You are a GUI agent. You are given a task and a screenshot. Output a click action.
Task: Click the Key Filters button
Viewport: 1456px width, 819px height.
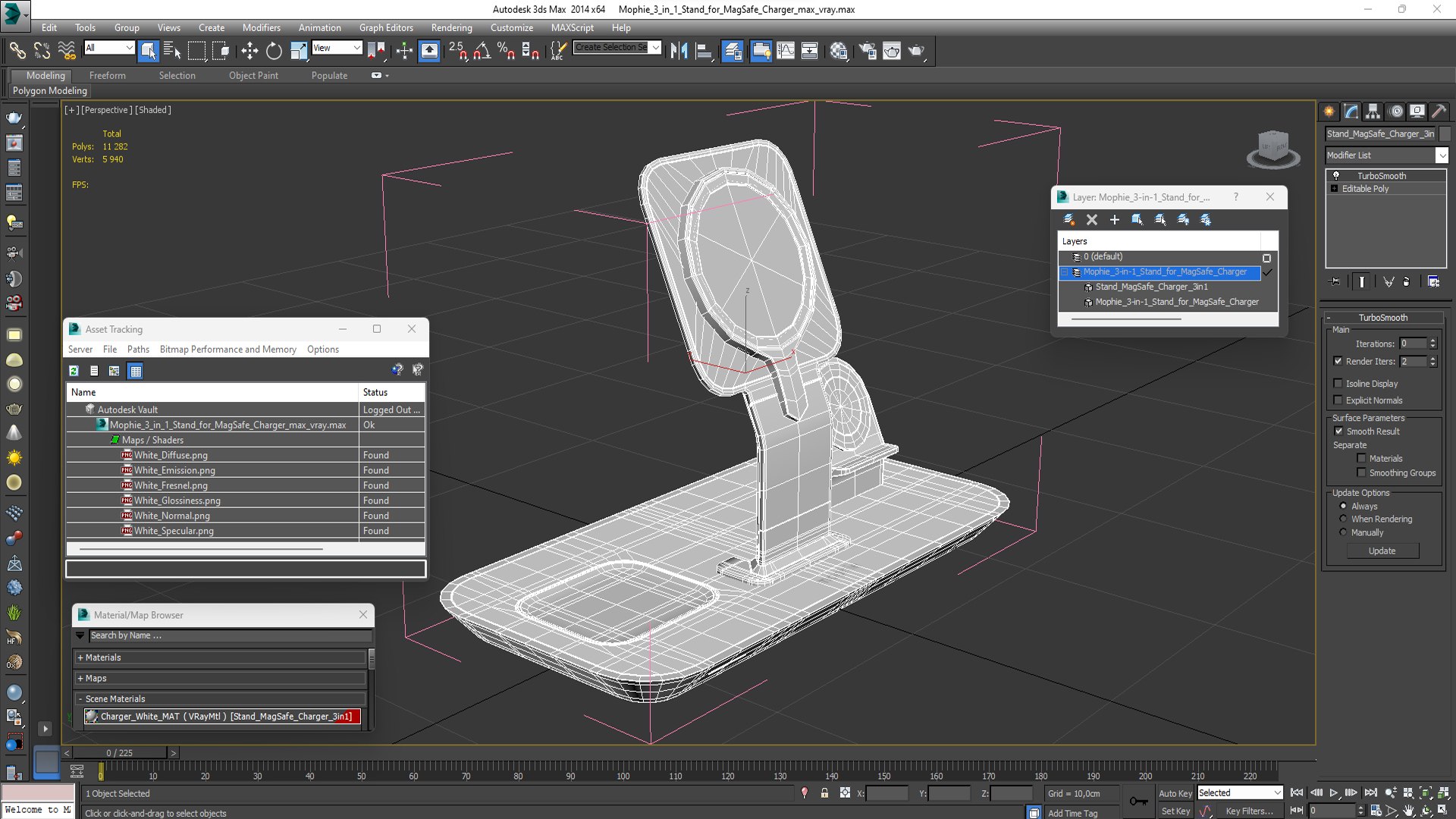click(1250, 811)
